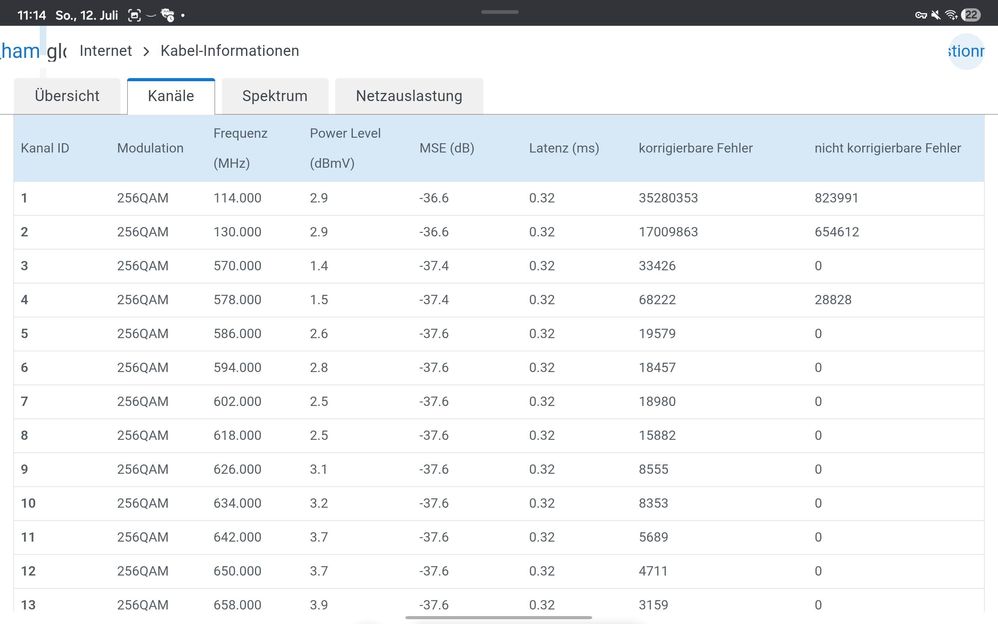Tap the top center drag handle pill
This screenshot has width=998, height=624.
pos(500,12)
